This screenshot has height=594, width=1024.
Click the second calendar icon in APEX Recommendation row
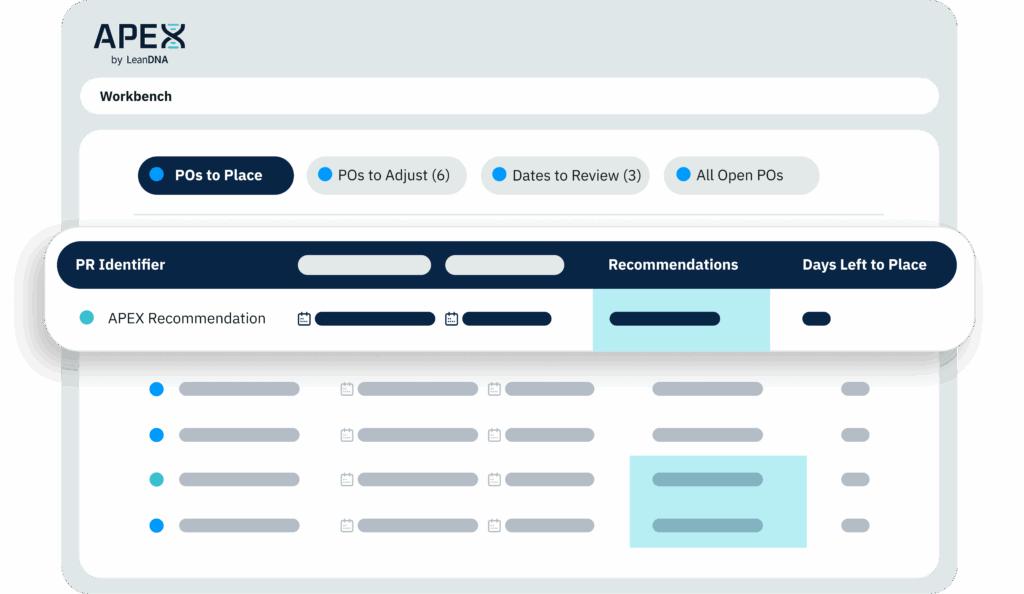click(x=451, y=318)
